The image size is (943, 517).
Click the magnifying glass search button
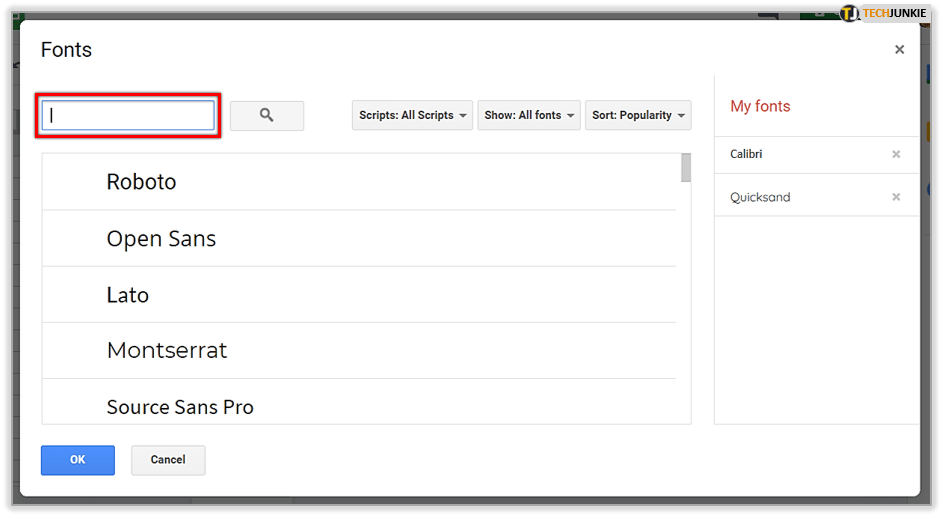[267, 115]
